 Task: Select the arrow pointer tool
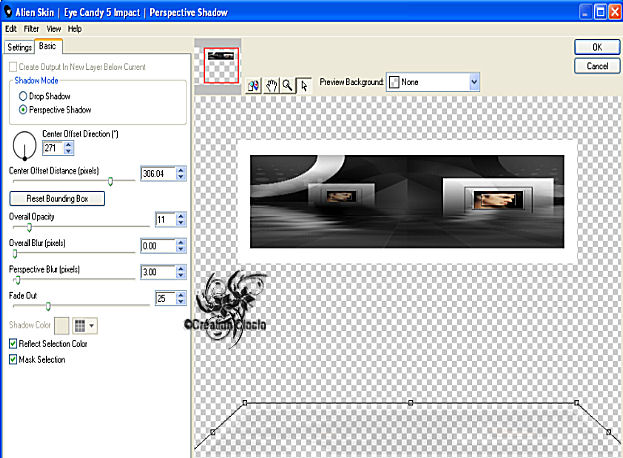[x=304, y=85]
